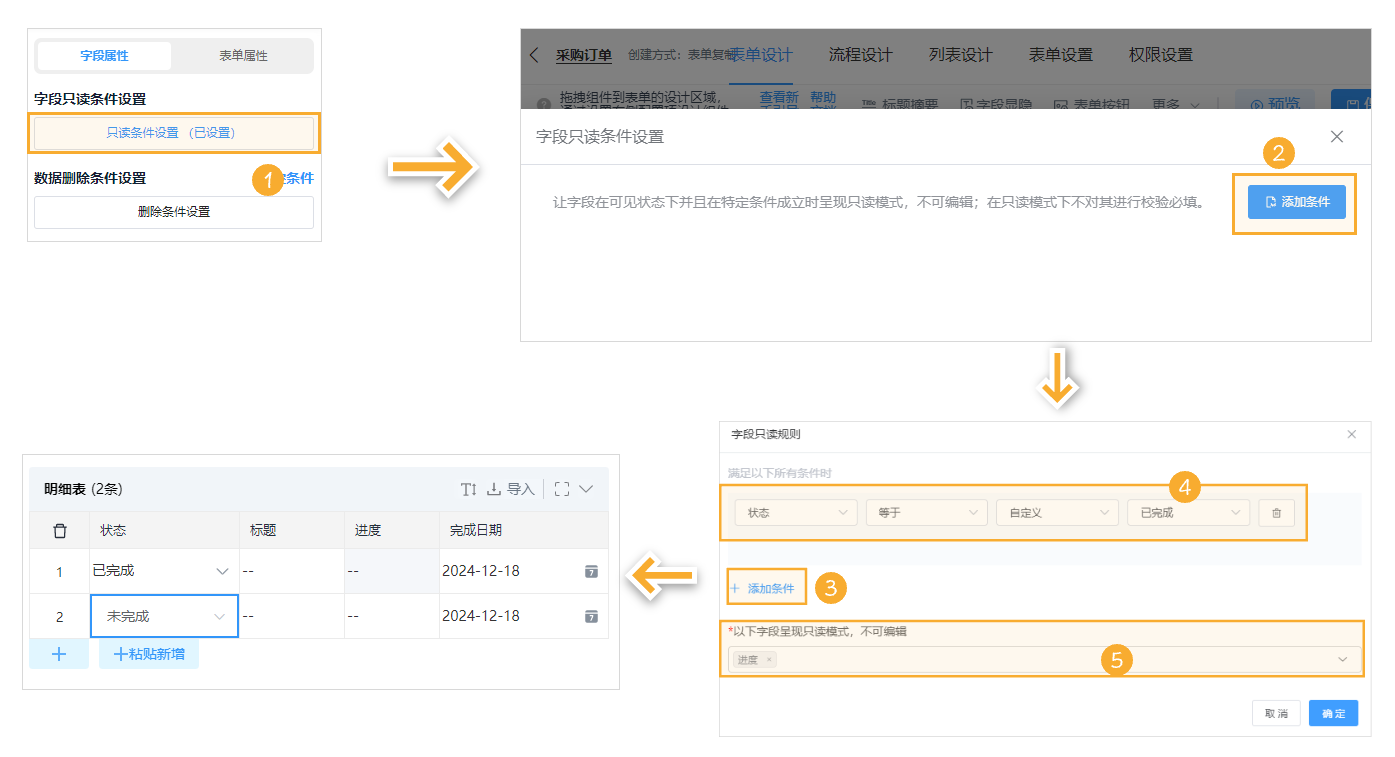Confirm the rule with 确定
Viewport: 1395px width, 757px height.
(x=1333, y=712)
